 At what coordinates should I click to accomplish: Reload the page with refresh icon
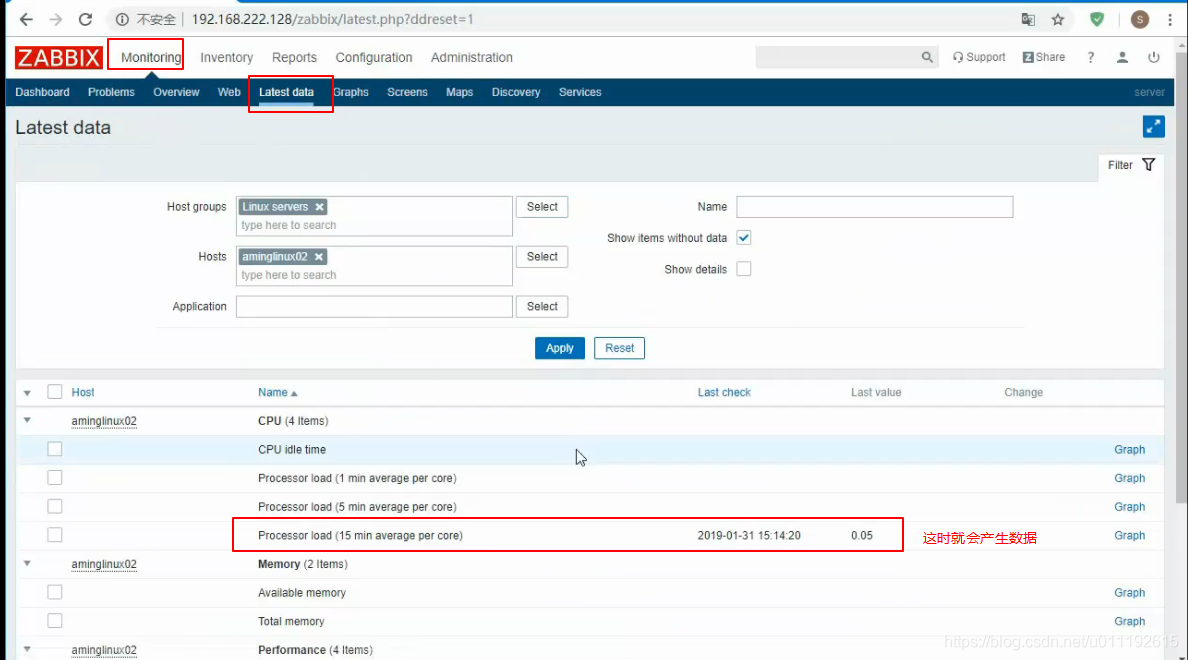coord(86,20)
